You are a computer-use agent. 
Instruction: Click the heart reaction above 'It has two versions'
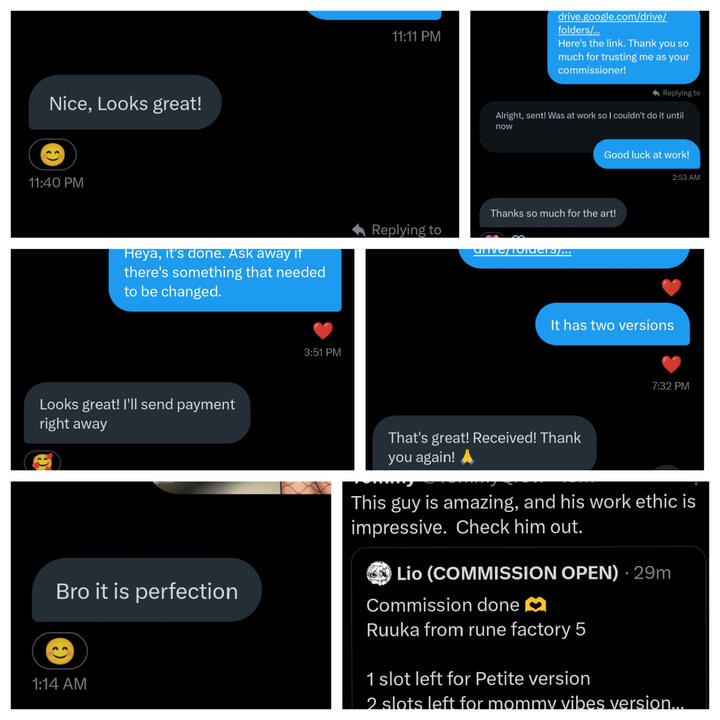pos(671,287)
